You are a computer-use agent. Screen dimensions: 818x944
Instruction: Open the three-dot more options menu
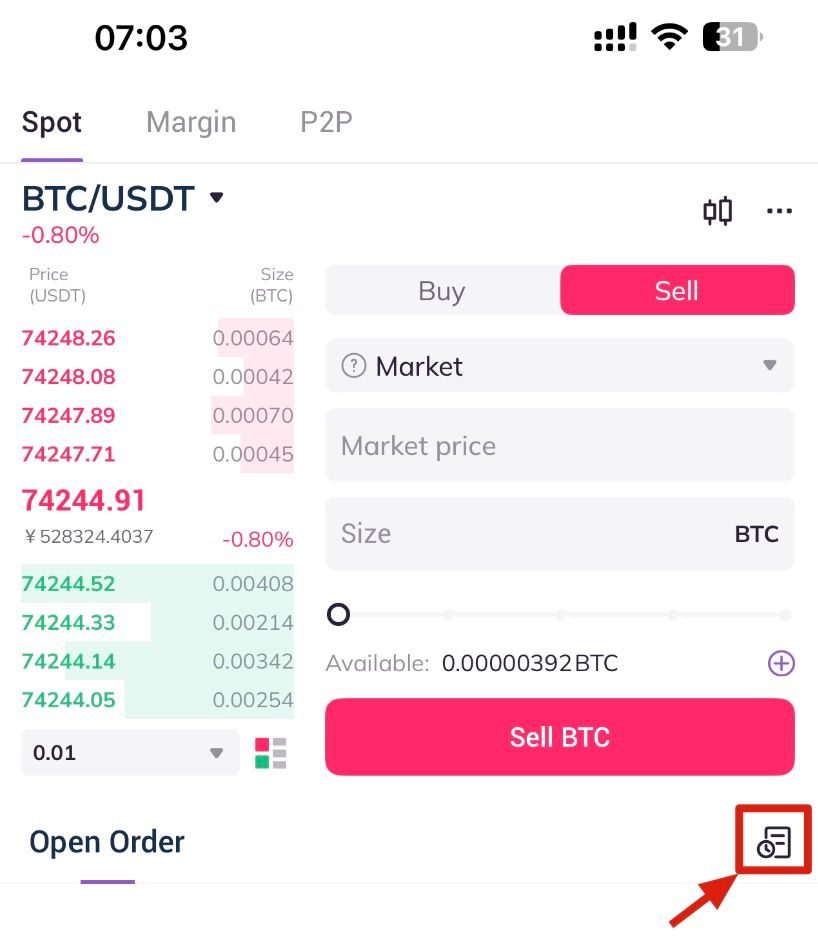pyautogui.click(x=779, y=211)
